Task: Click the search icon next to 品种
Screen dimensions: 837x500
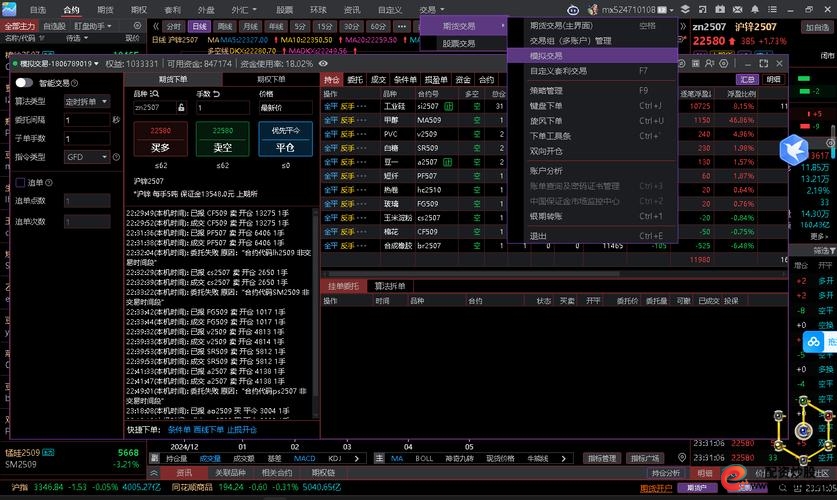Action: 155,93
